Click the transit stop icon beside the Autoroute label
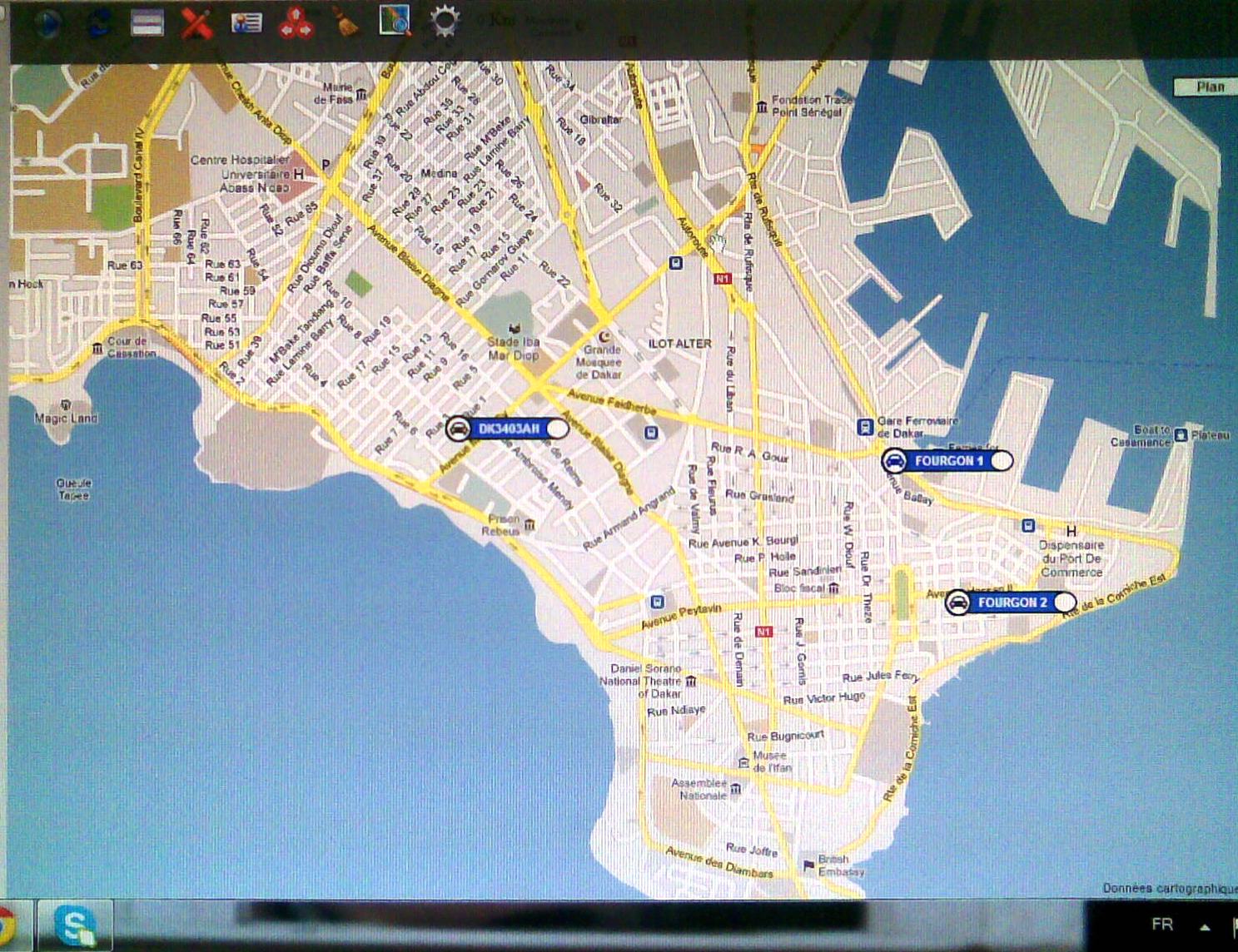The width and height of the screenshot is (1238, 952). 675,264
